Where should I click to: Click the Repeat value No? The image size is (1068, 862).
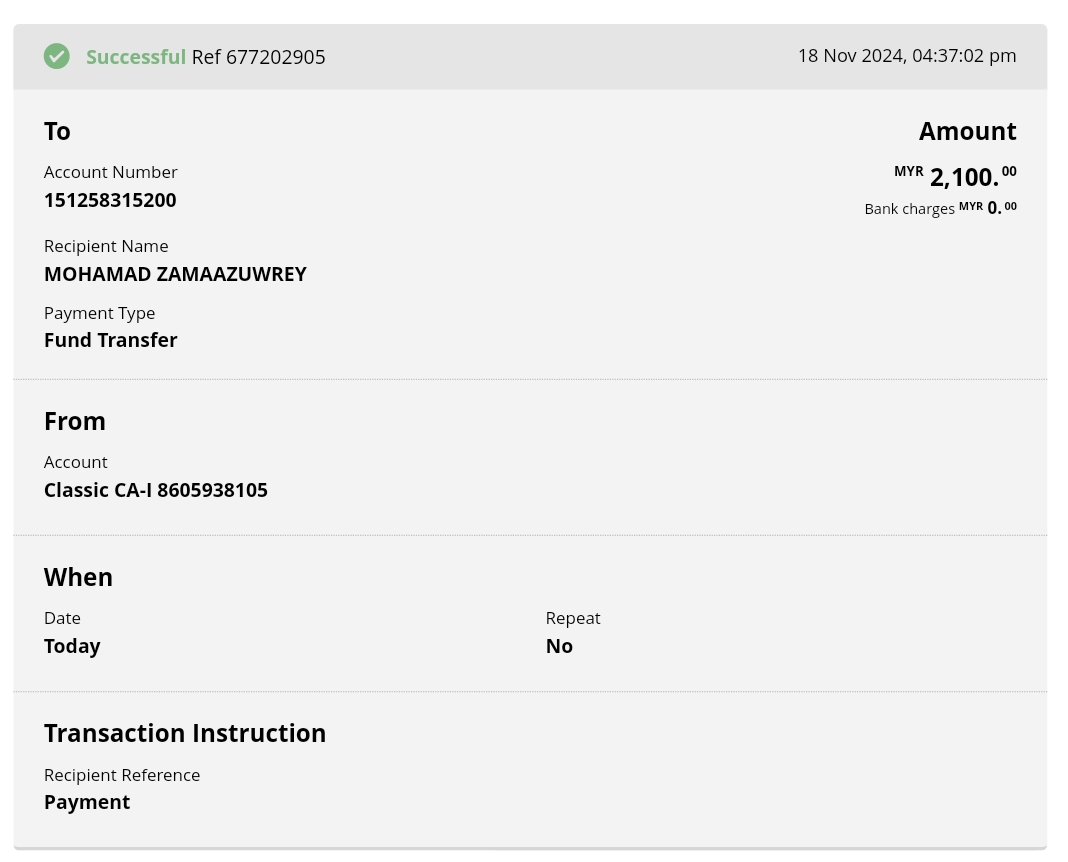(559, 646)
